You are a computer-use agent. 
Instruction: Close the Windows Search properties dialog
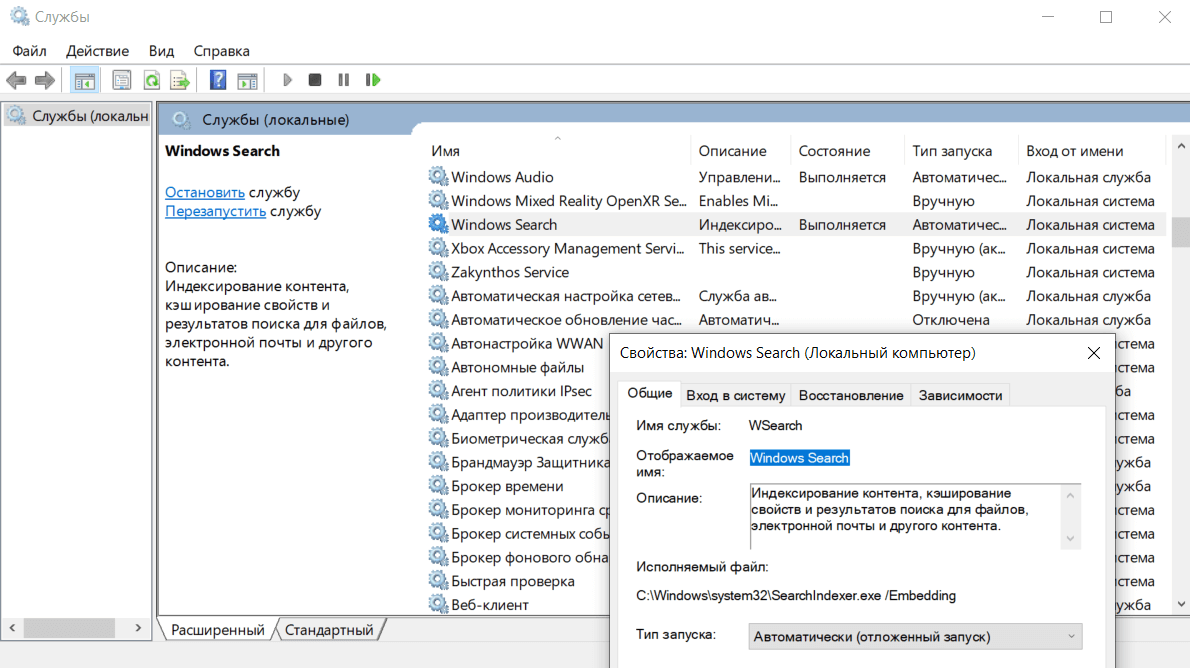click(1094, 353)
